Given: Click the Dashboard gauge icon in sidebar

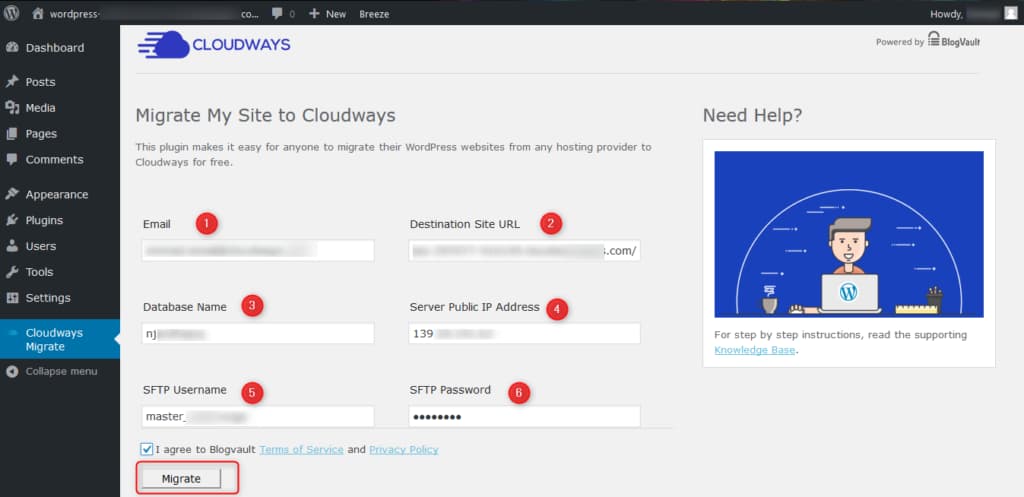Looking at the screenshot, I should [12, 48].
